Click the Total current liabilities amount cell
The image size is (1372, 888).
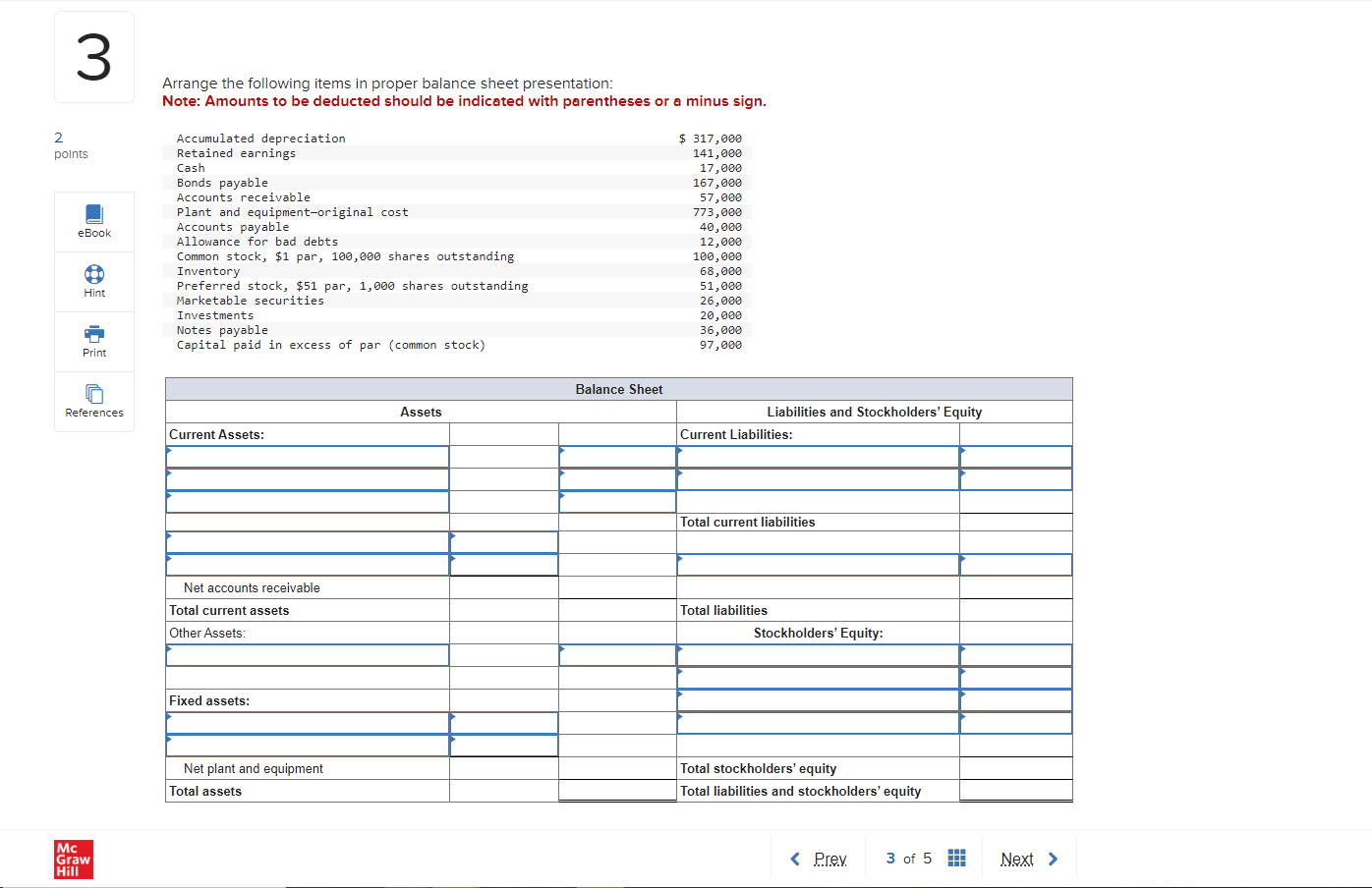[1016, 523]
